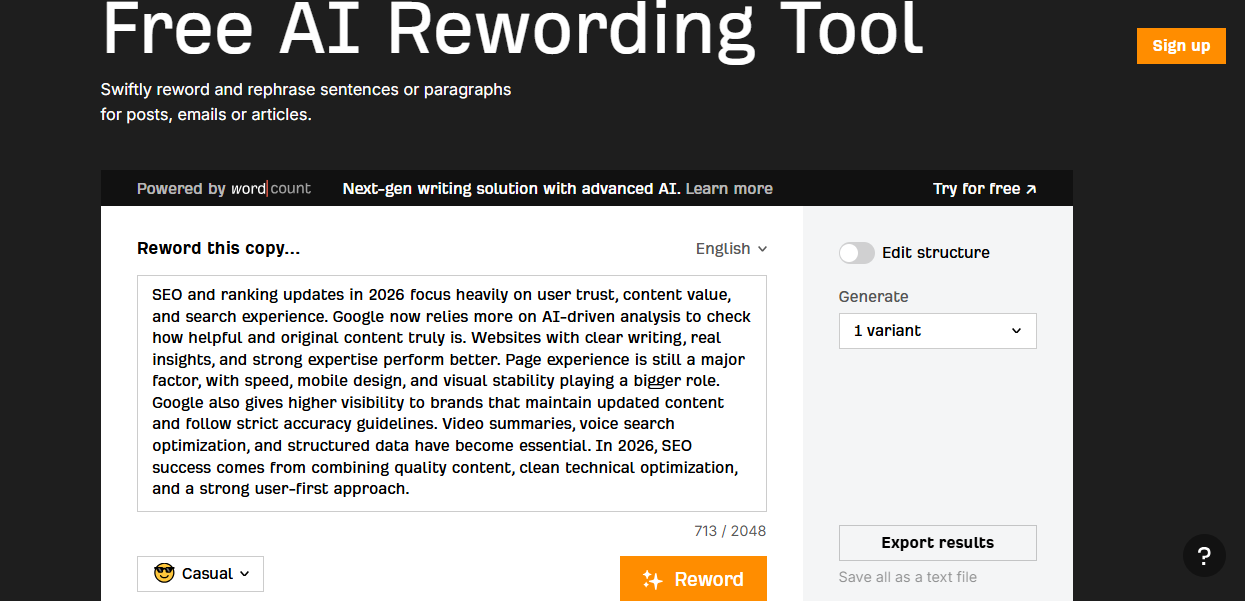Follow the Learn more link

pyautogui.click(x=729, y=189)
